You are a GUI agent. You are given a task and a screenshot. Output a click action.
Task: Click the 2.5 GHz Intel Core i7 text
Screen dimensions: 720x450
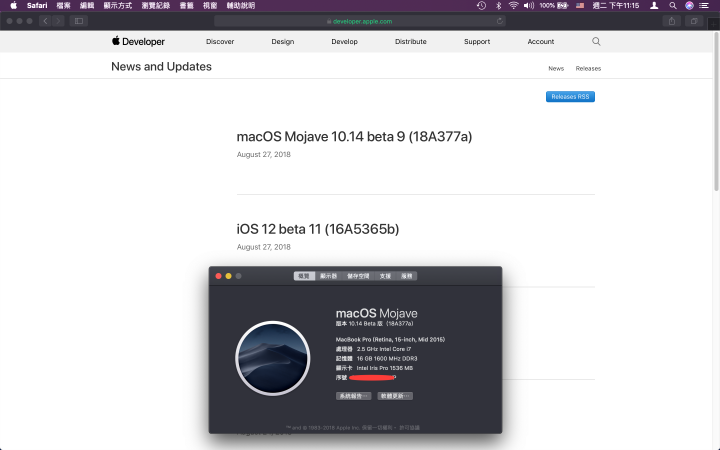(383, 349)
